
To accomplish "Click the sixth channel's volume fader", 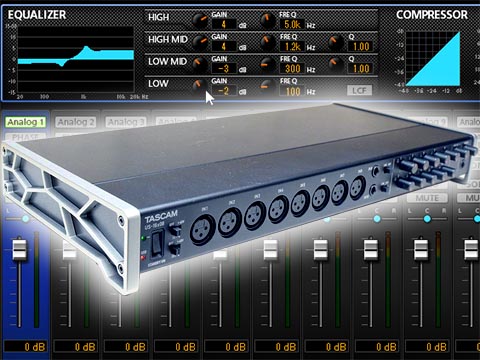I will [x=270, y=249].
